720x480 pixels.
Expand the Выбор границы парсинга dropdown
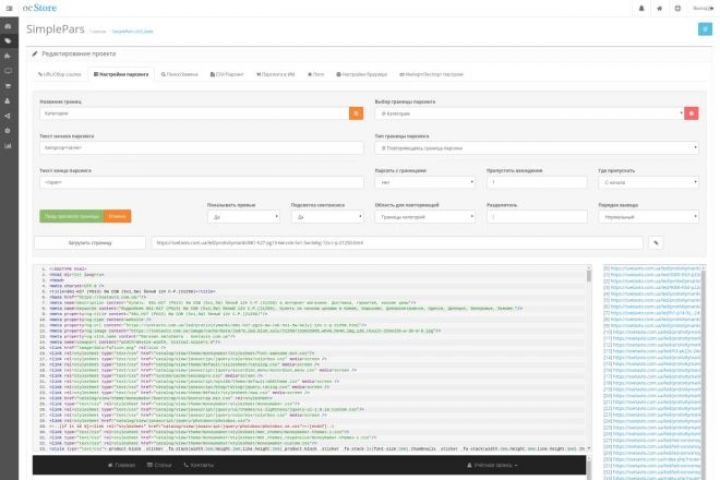[x=529, y=113]
